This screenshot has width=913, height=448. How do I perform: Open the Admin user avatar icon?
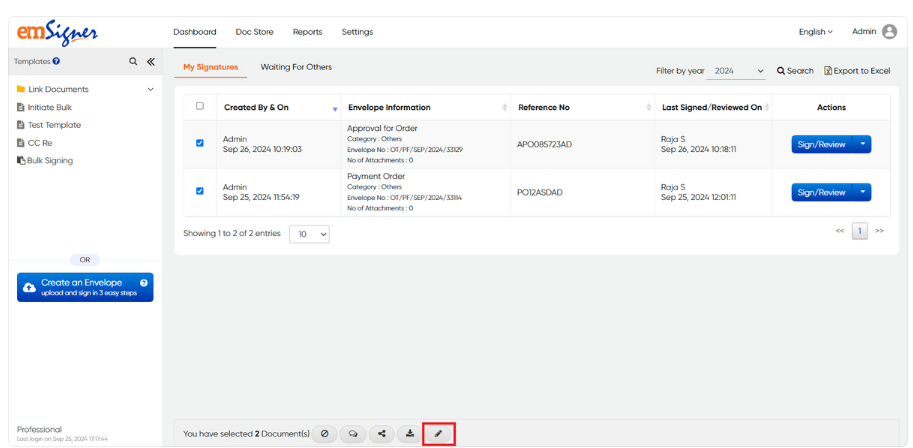click(x=889, y=31)
